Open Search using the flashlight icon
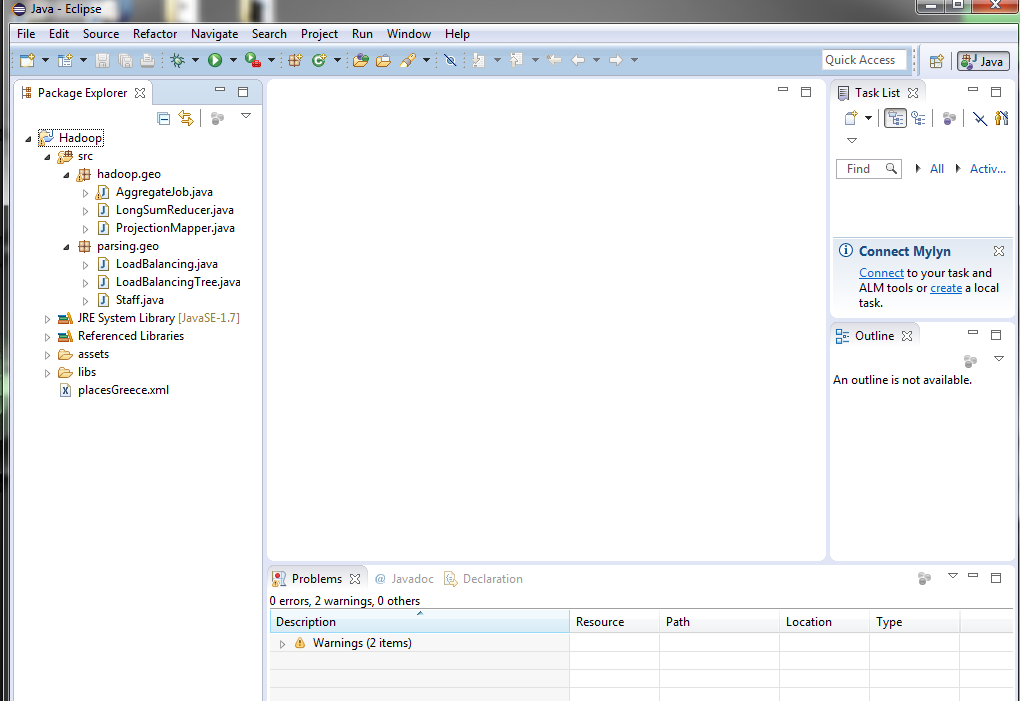The image size is (1020, 701). (x=408, y=60)
